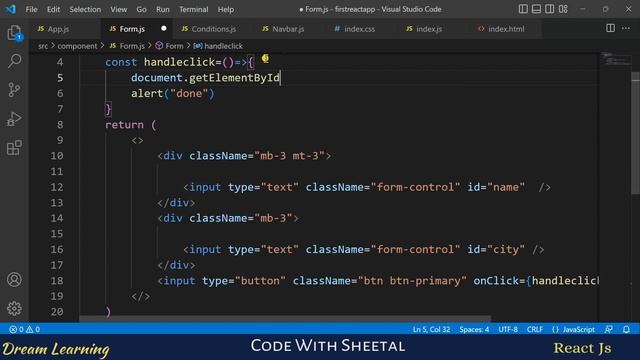Switch to the Conditions.js tab
The image size is (640, 360).
click(x=213, y=29)
